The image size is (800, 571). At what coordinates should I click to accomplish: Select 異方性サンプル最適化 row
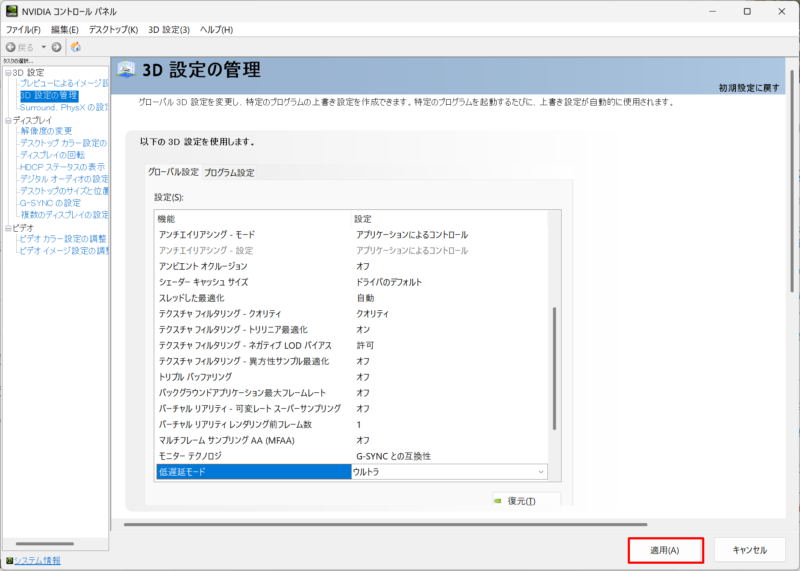coord(352,361)
